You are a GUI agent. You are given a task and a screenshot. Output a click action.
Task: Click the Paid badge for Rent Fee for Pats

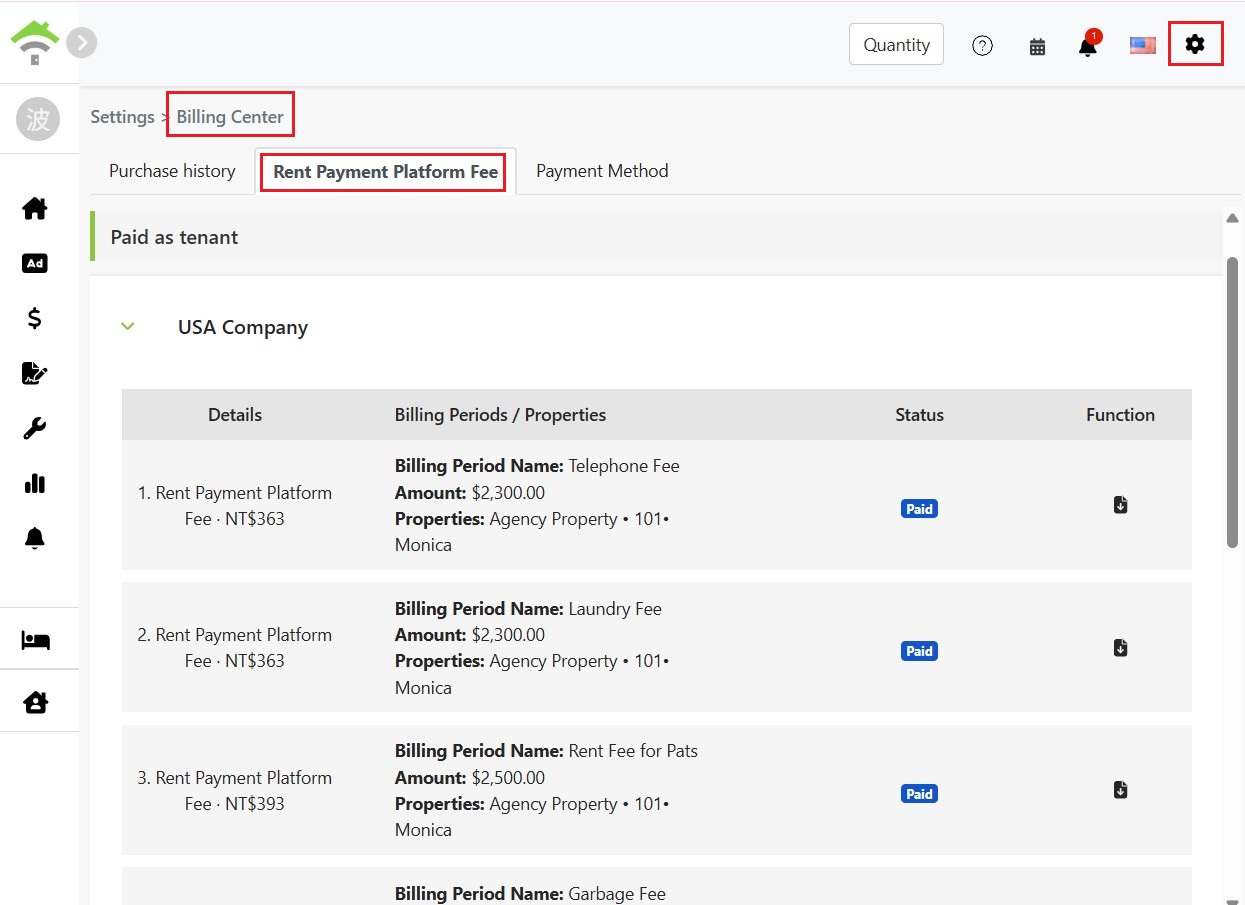pos(919,794)
